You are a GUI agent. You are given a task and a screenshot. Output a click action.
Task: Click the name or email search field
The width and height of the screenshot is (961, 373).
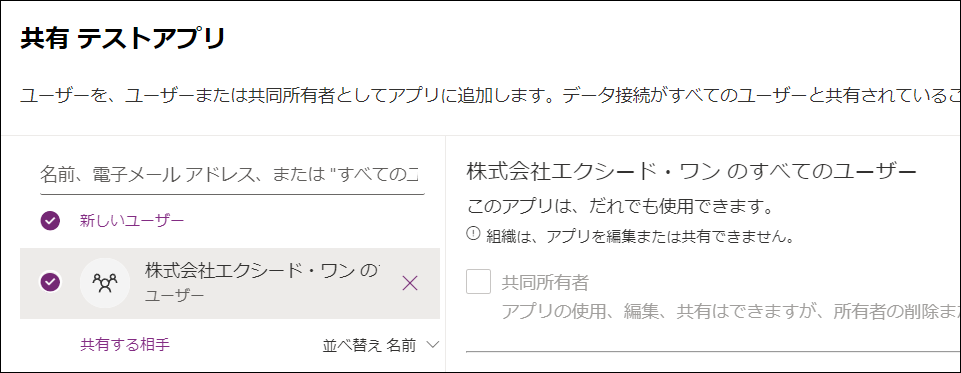coord(232,175)
